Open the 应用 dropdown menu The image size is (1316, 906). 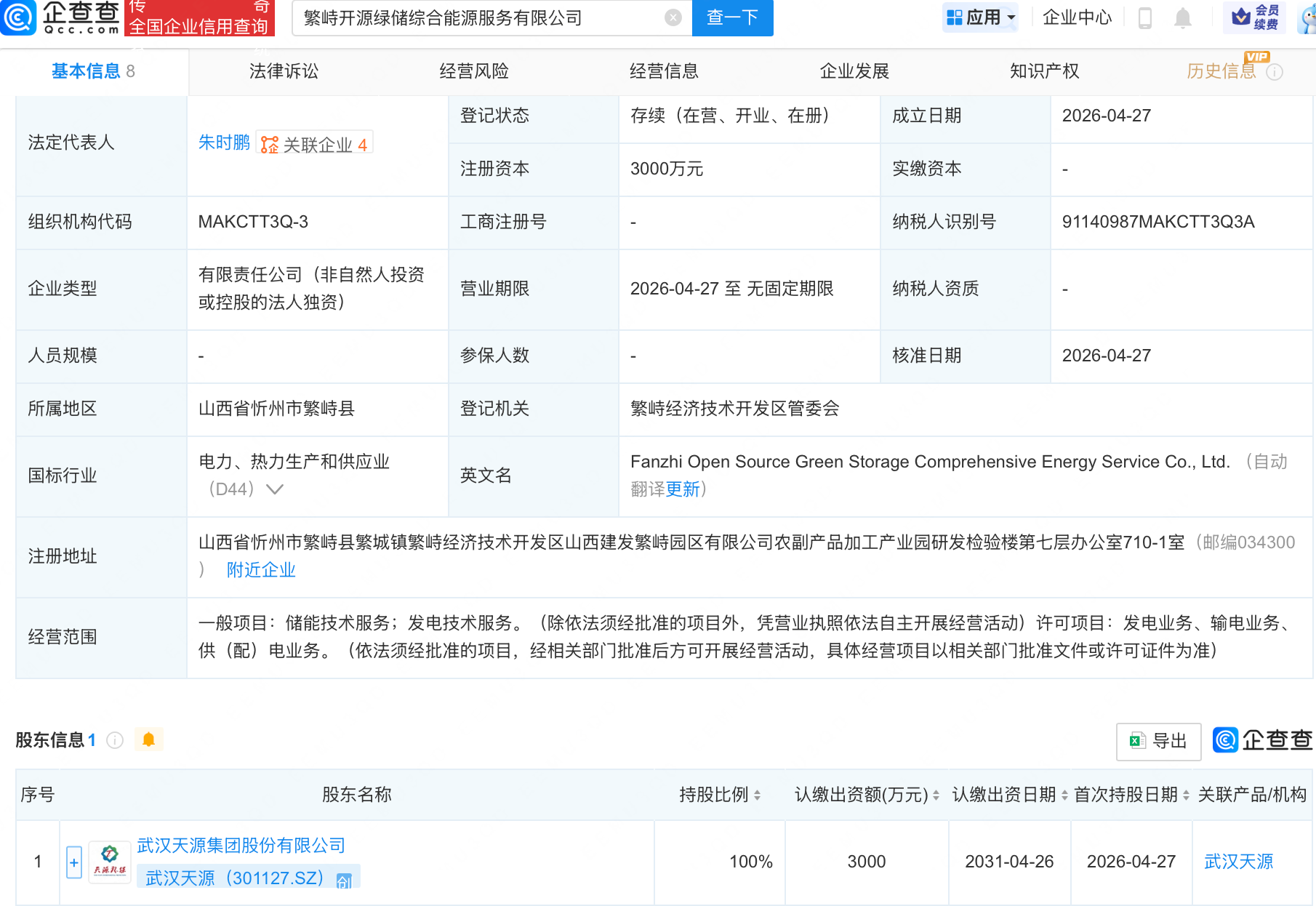[x=980, y=17]
